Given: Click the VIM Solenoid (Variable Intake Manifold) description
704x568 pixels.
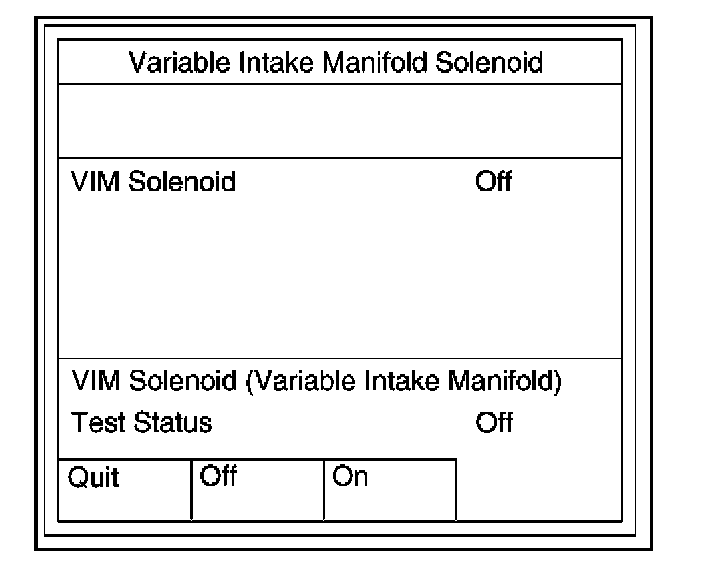Looking at the screenshot, I should [x=317, y=383].
